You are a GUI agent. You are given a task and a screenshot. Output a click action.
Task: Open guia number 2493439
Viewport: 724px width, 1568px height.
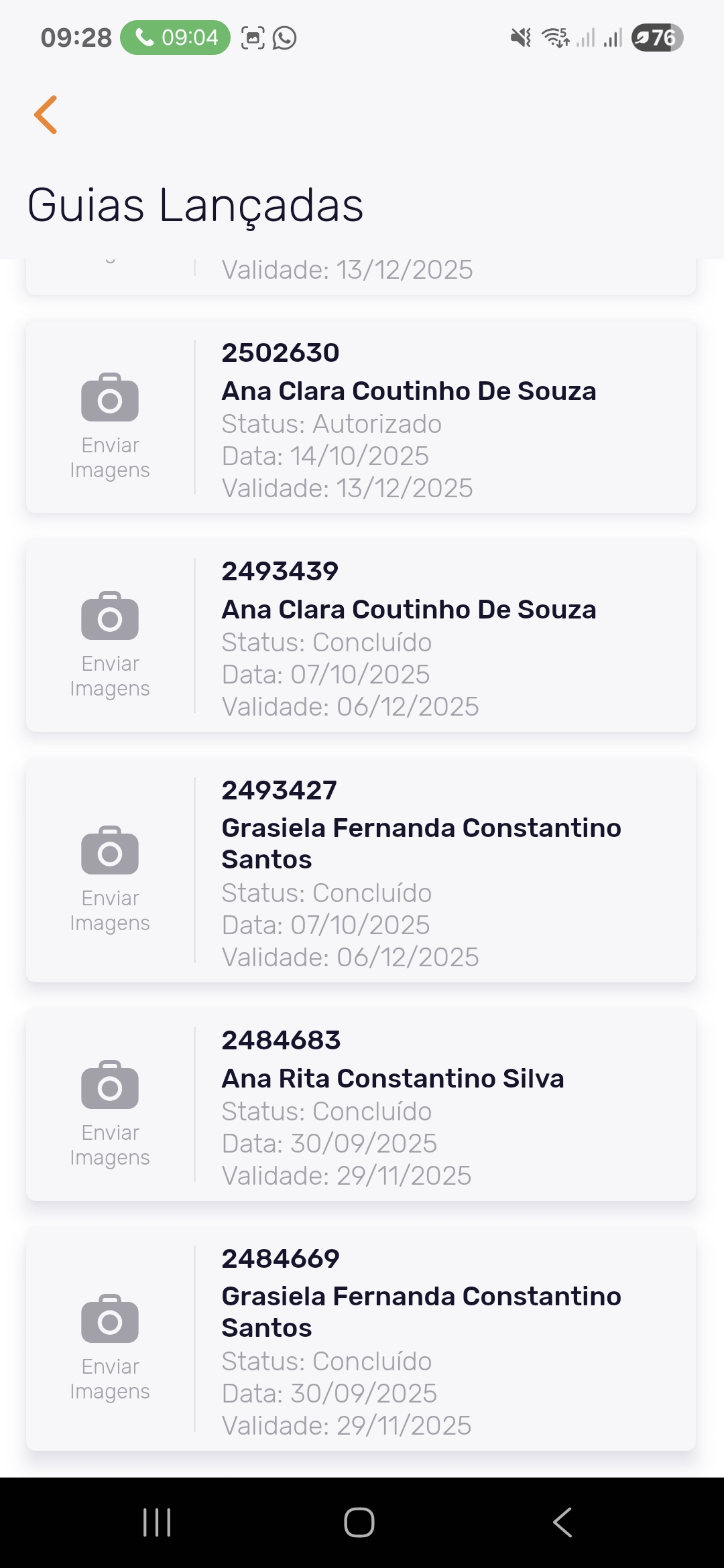coord(280,572)
